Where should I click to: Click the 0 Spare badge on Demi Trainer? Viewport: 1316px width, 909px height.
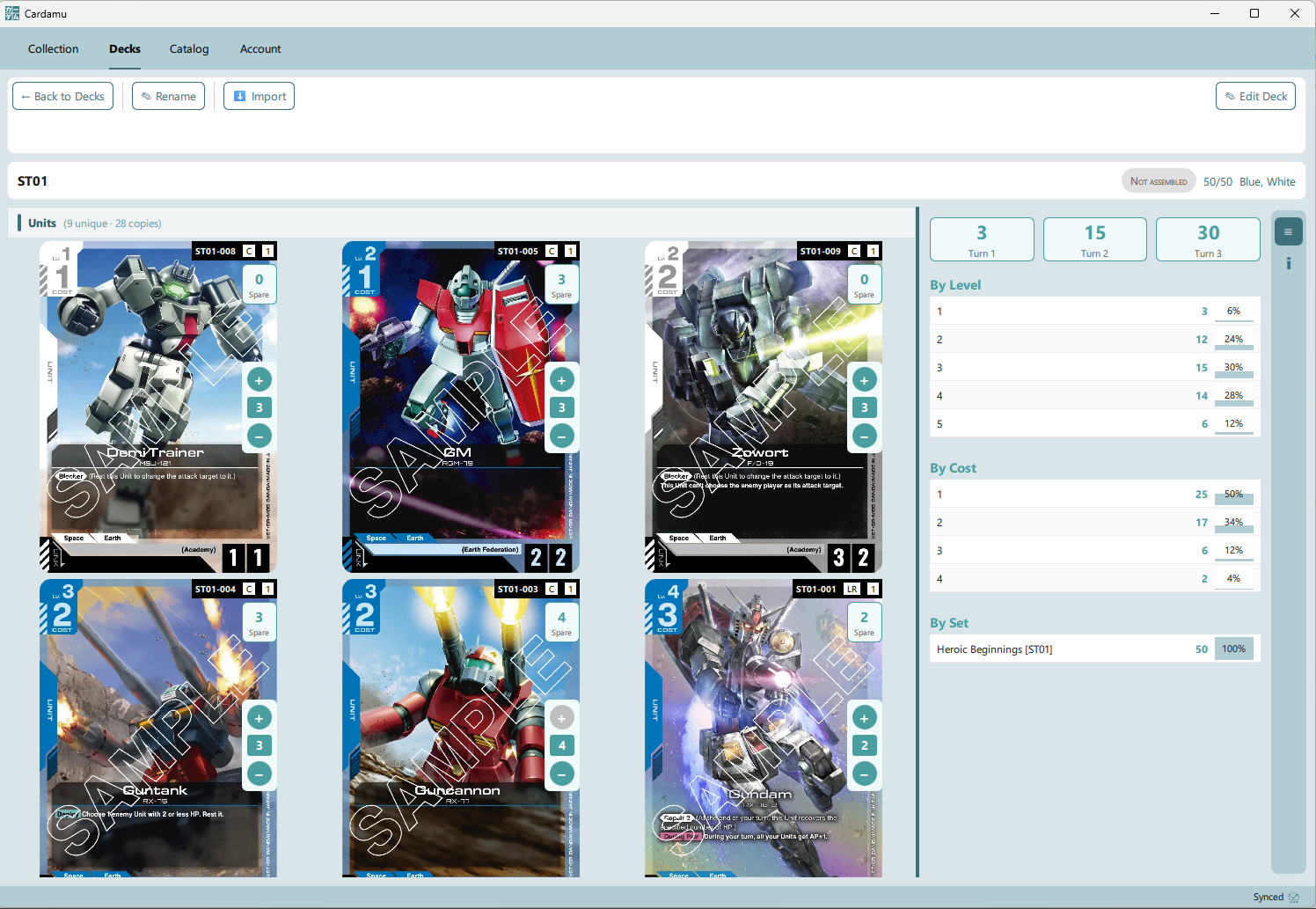click(259, 285)
